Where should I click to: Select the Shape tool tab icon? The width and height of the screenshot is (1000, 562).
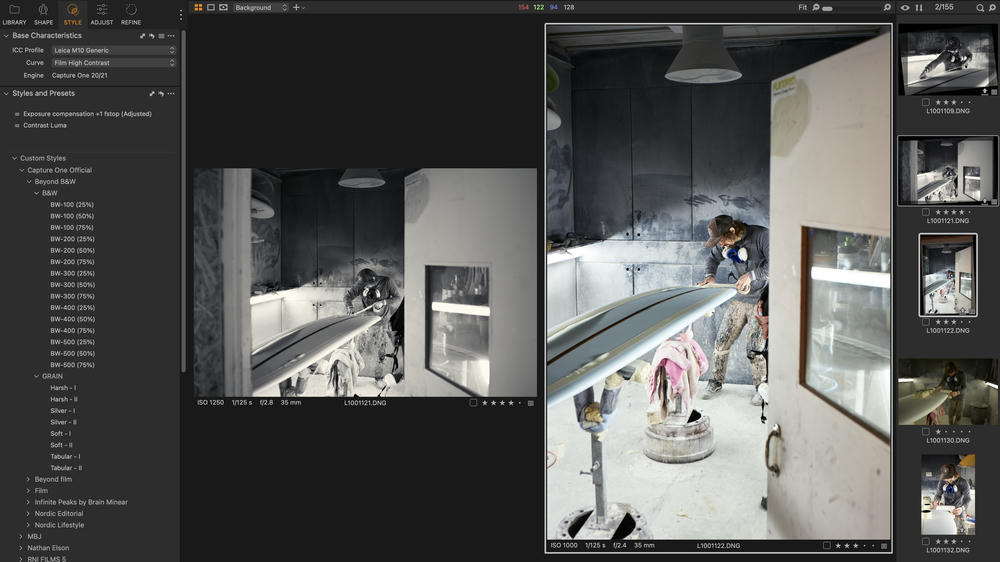(43, 13)
